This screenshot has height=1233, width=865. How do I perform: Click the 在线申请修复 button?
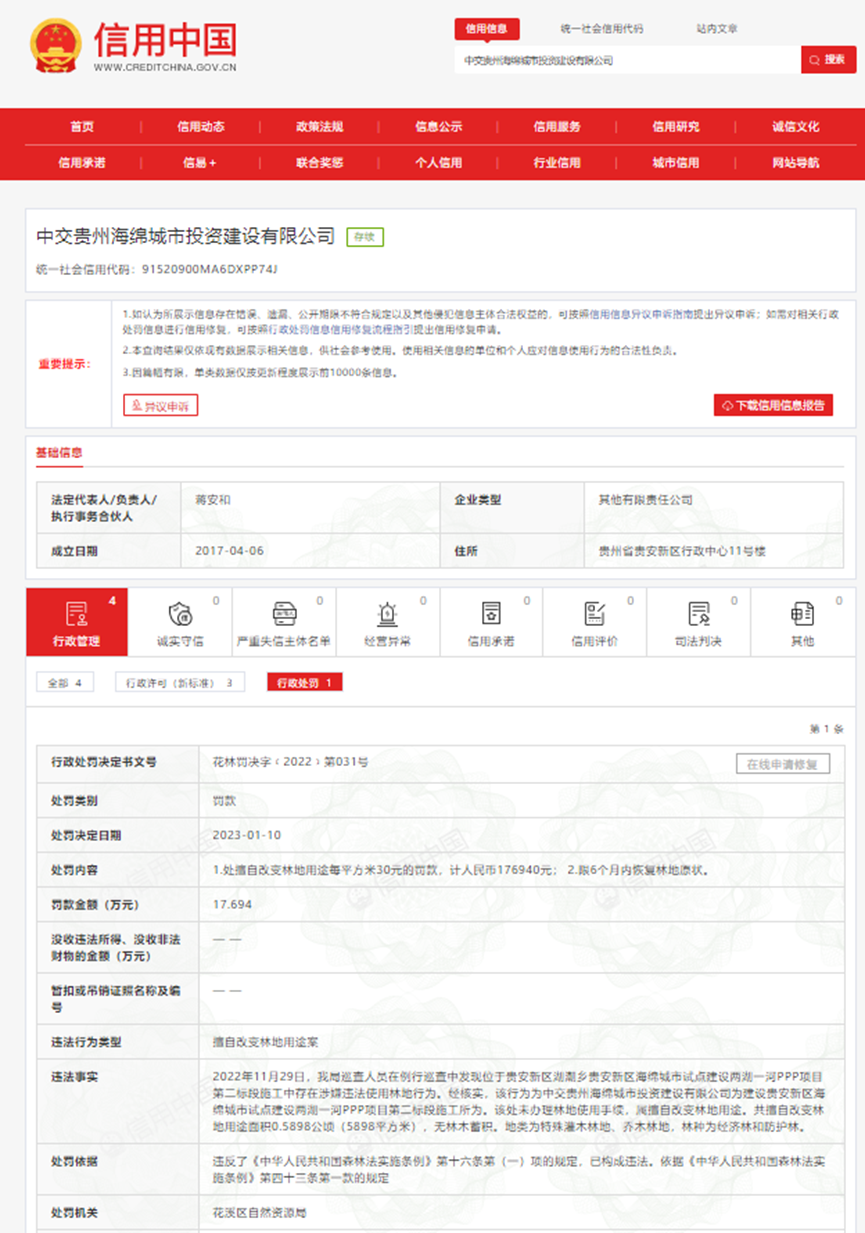tap(783, 764)
